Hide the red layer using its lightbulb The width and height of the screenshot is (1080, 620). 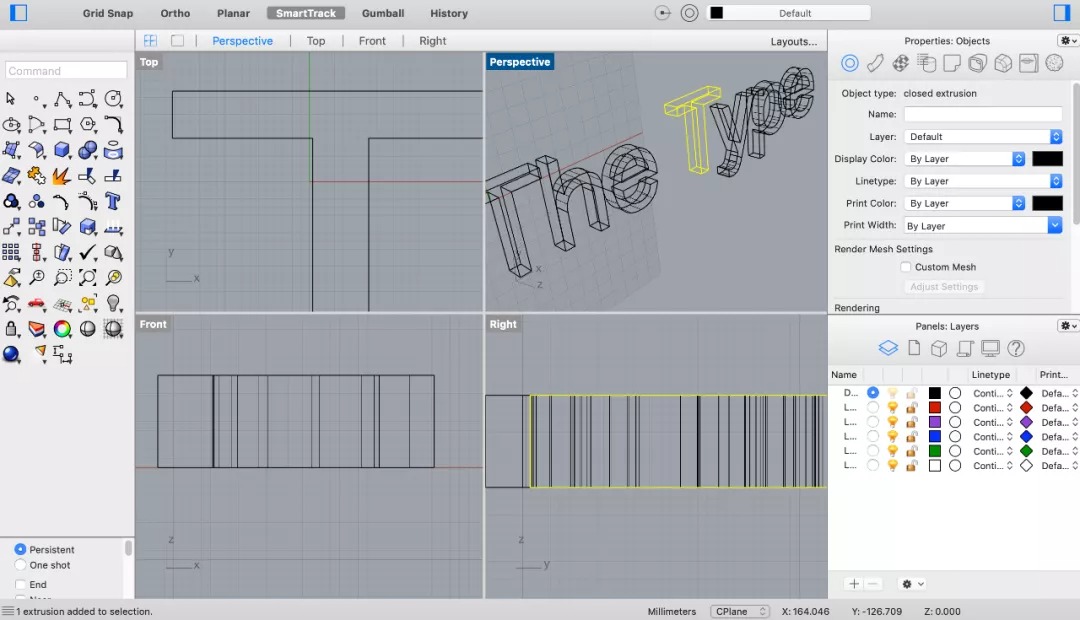click(893, 408)
